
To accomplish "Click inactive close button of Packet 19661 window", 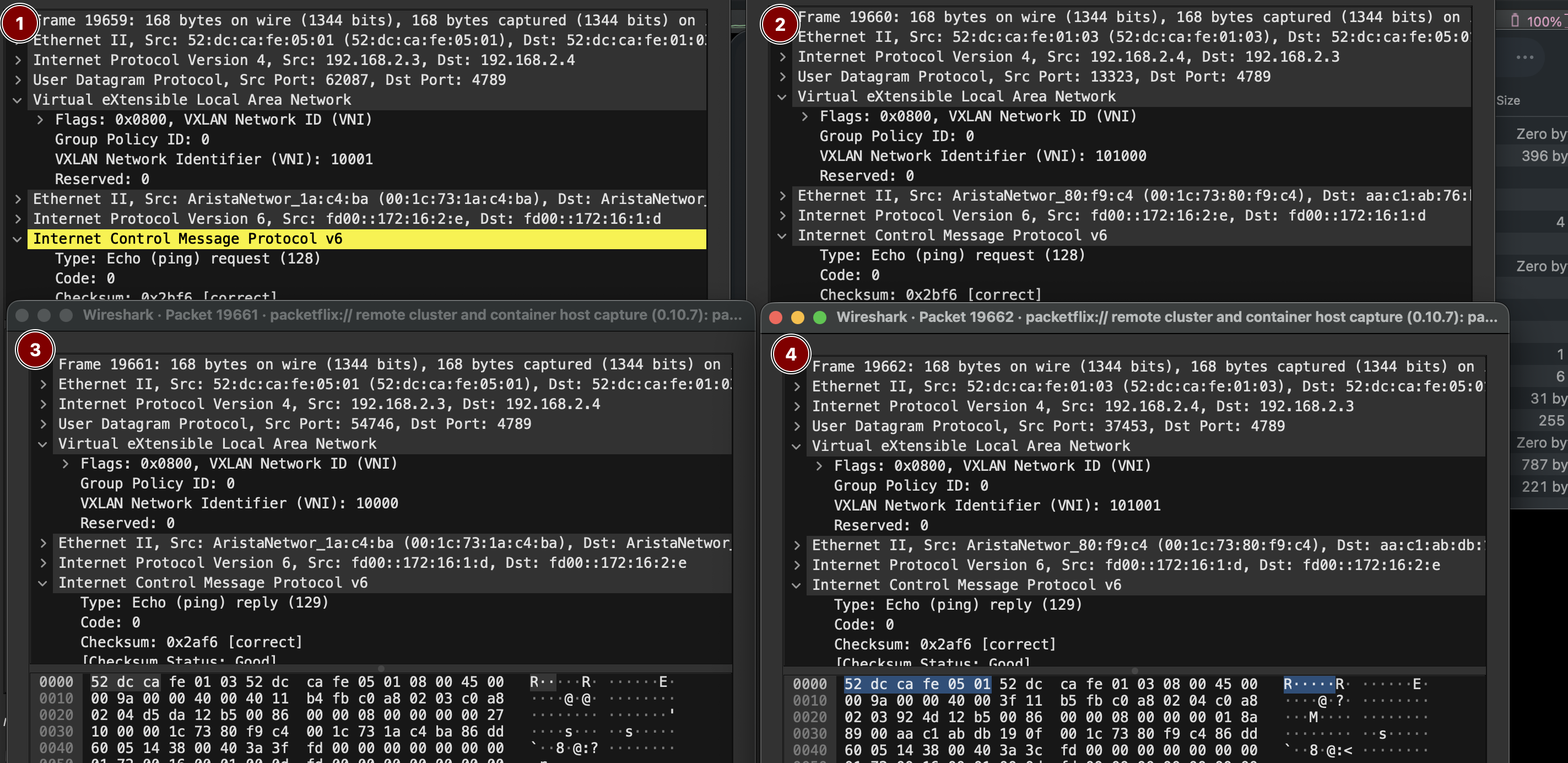I will (x=23, y=315).
